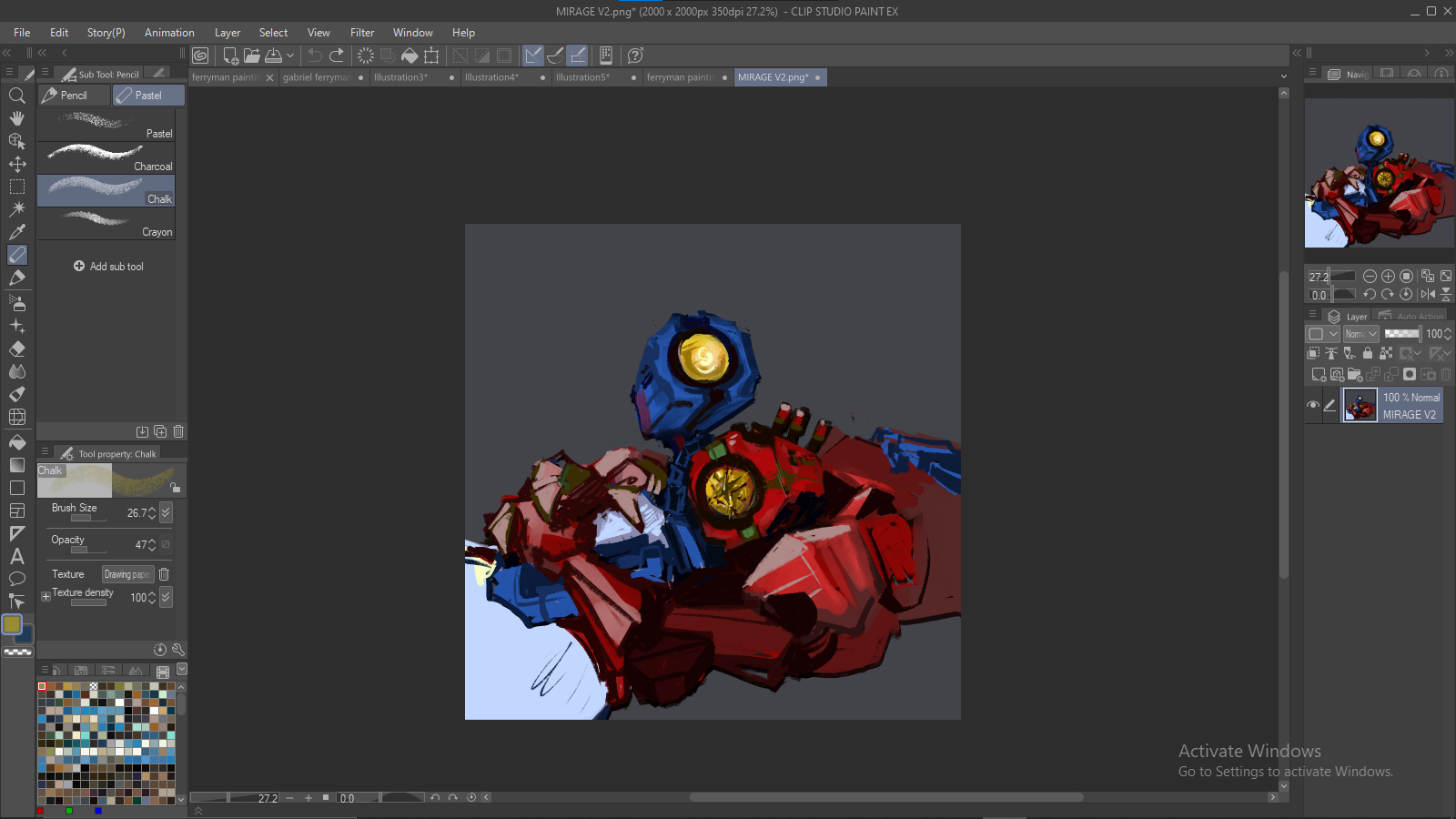Toggle Lock Layer in the Layer panel

(x=1367, y=353)
